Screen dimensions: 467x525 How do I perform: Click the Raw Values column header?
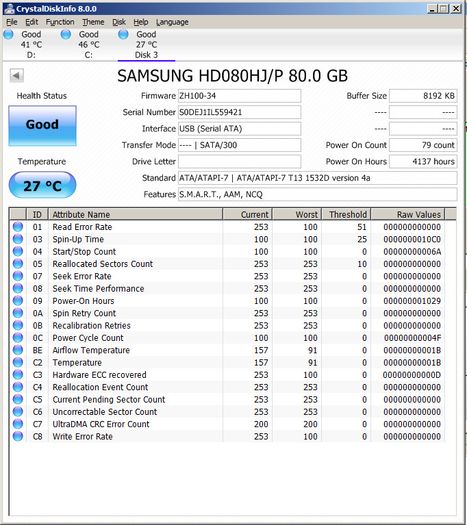[x=408, y=214]
